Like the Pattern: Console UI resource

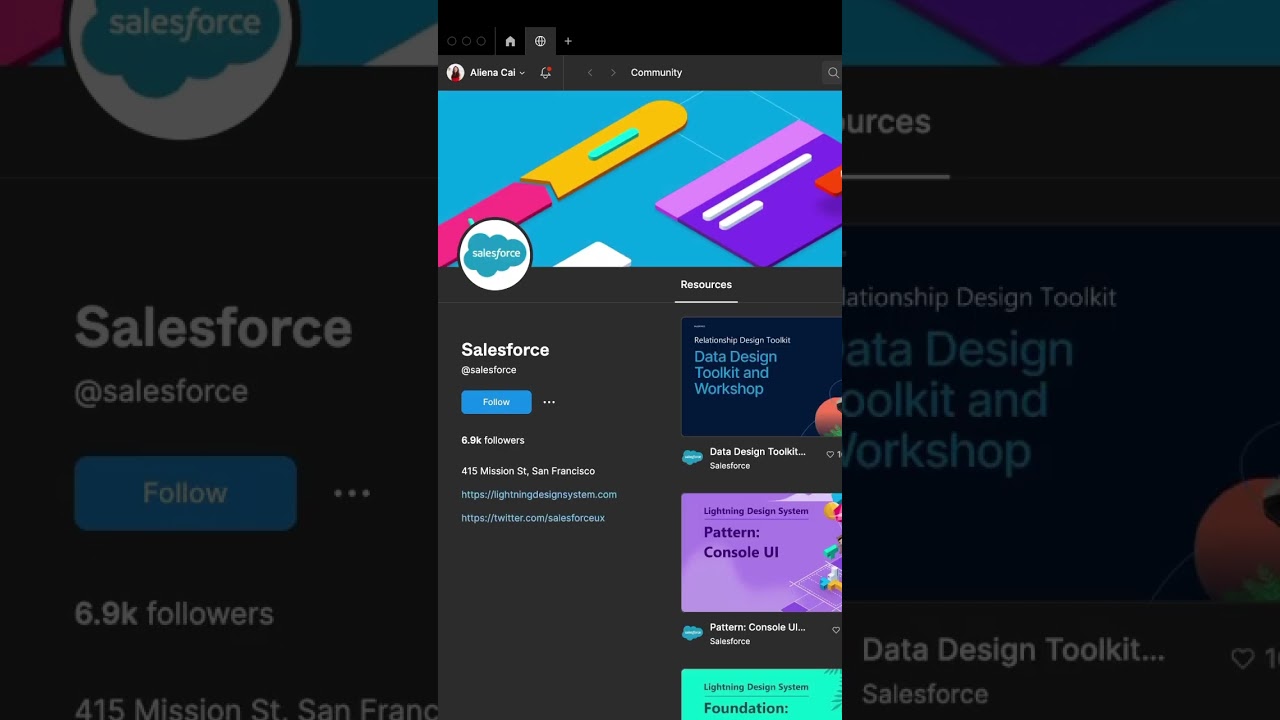point(836,630)
